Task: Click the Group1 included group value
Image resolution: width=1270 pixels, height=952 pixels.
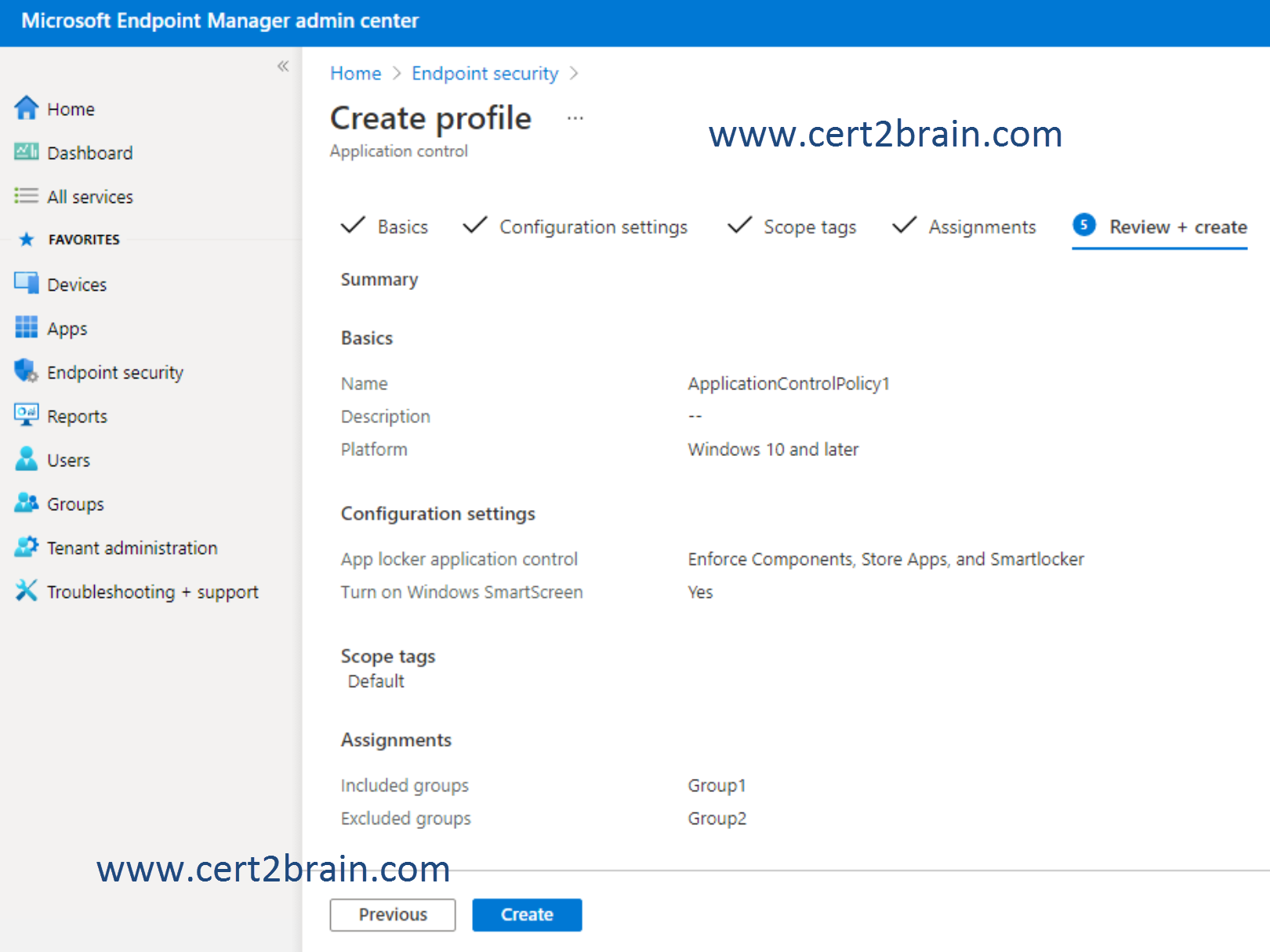Action: tap(717, 786)
